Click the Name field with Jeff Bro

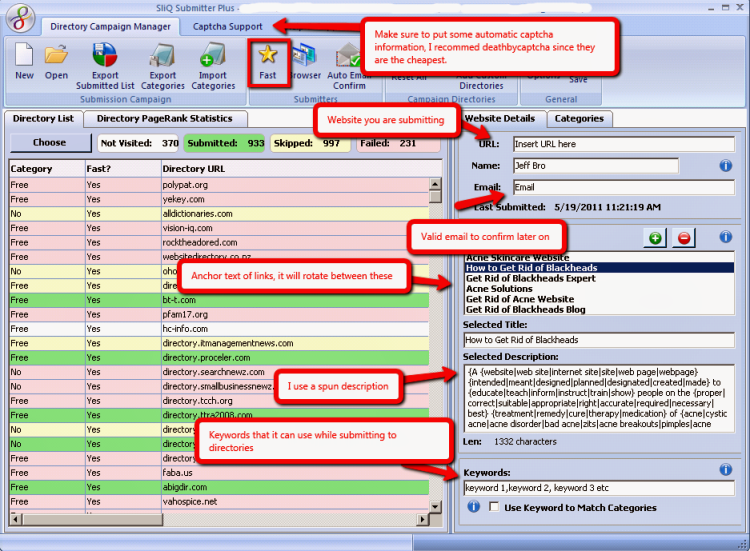point(596,165)
